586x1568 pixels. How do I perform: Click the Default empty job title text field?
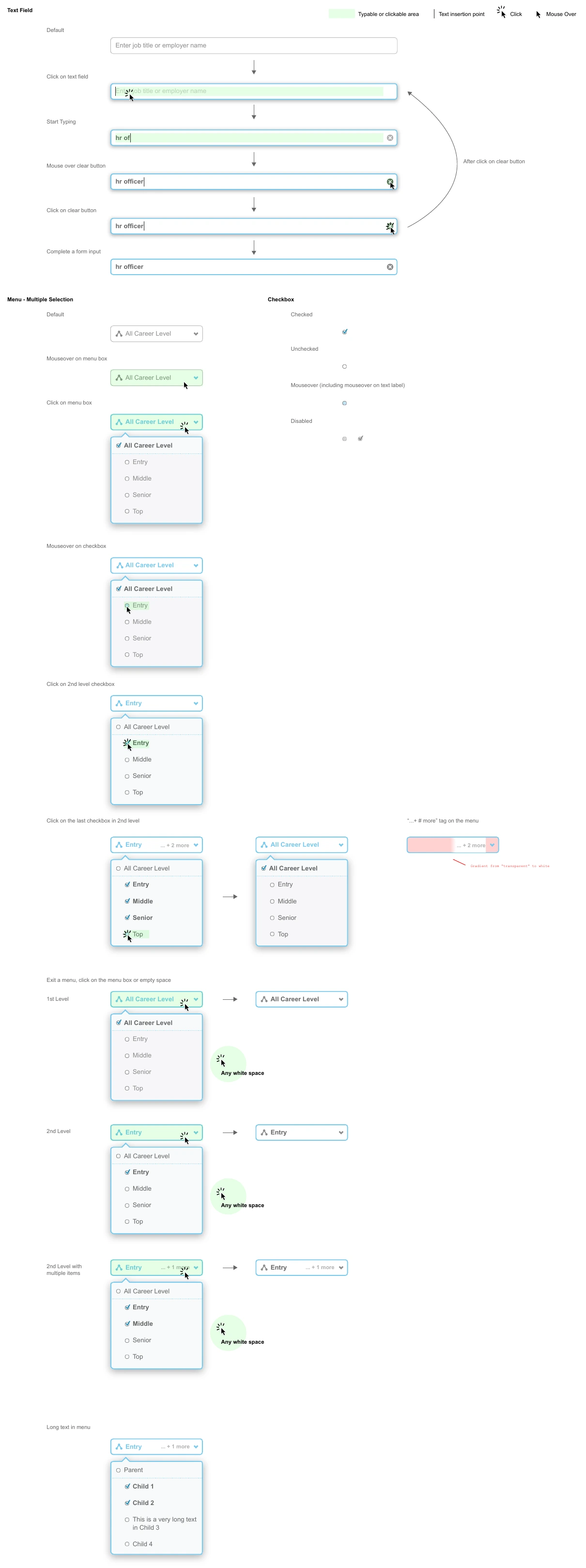click(x=254, y=46)
